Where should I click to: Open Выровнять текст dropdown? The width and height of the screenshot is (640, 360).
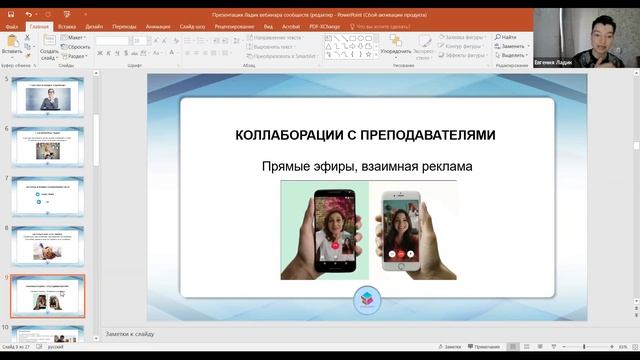point(271,47)
